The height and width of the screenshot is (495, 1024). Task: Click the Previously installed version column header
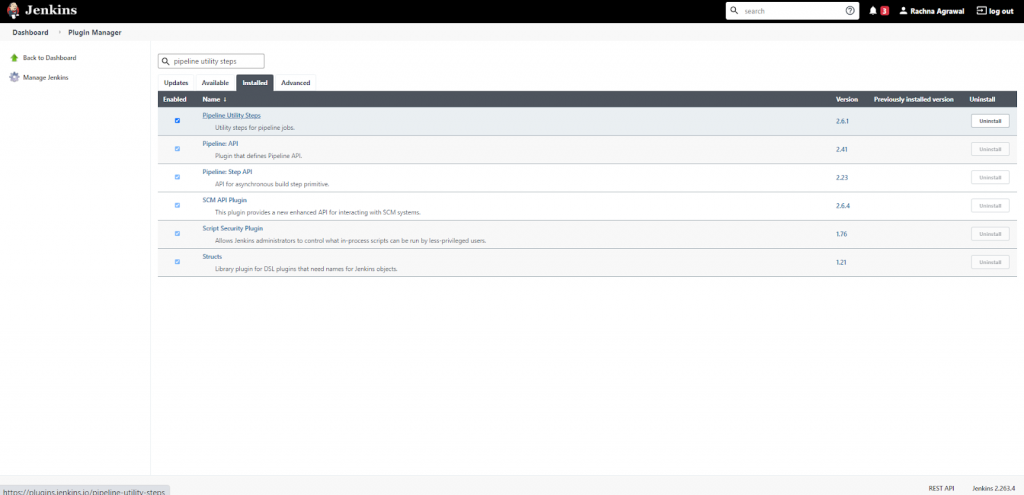click(914, 100)
